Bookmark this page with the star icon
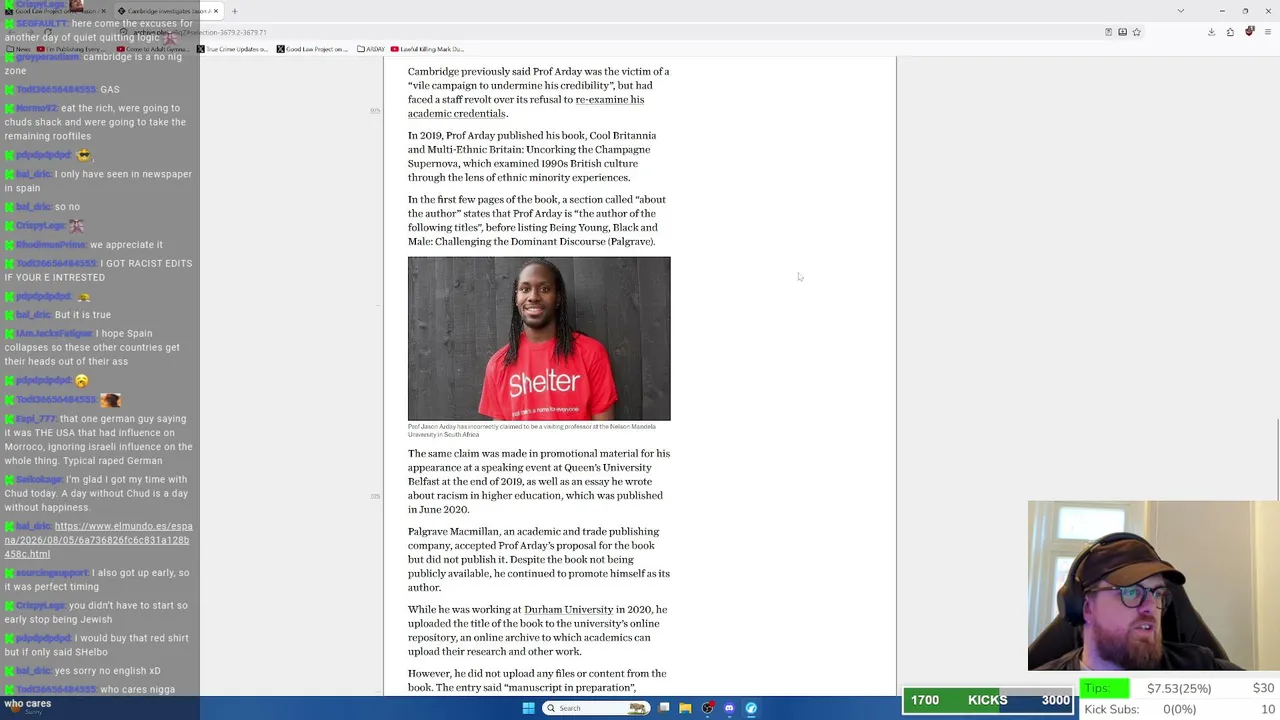 (1136, 32)
